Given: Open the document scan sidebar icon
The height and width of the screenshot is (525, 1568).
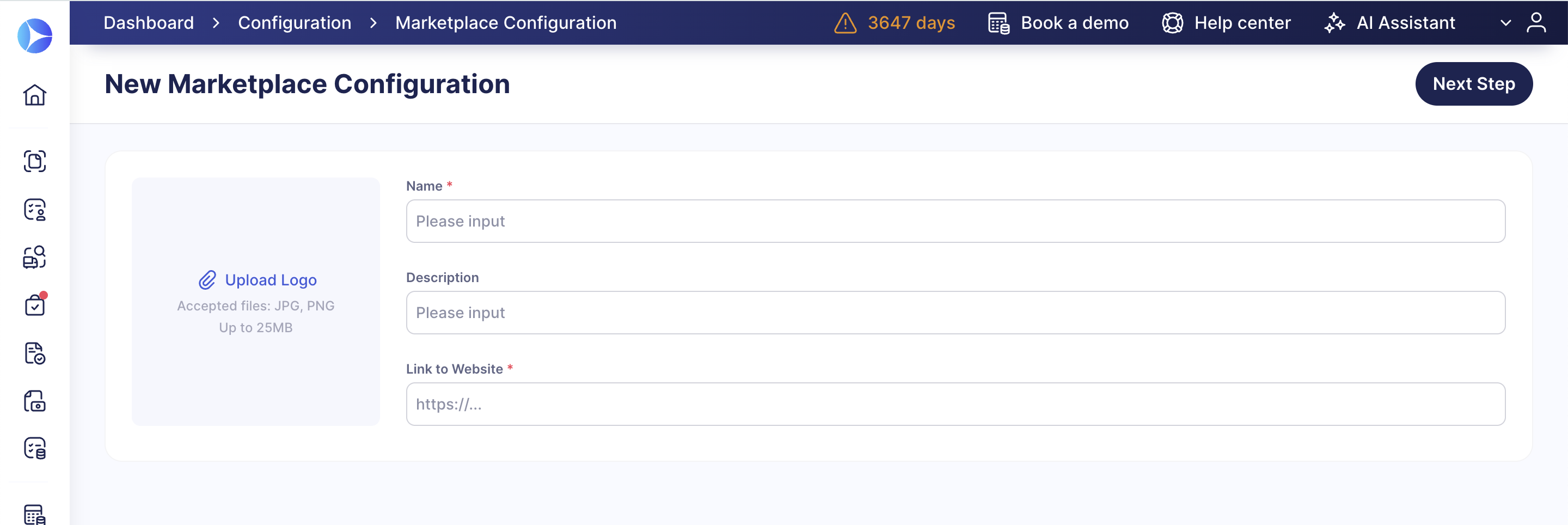Looking at the screenshot, I should pos(35,161).
